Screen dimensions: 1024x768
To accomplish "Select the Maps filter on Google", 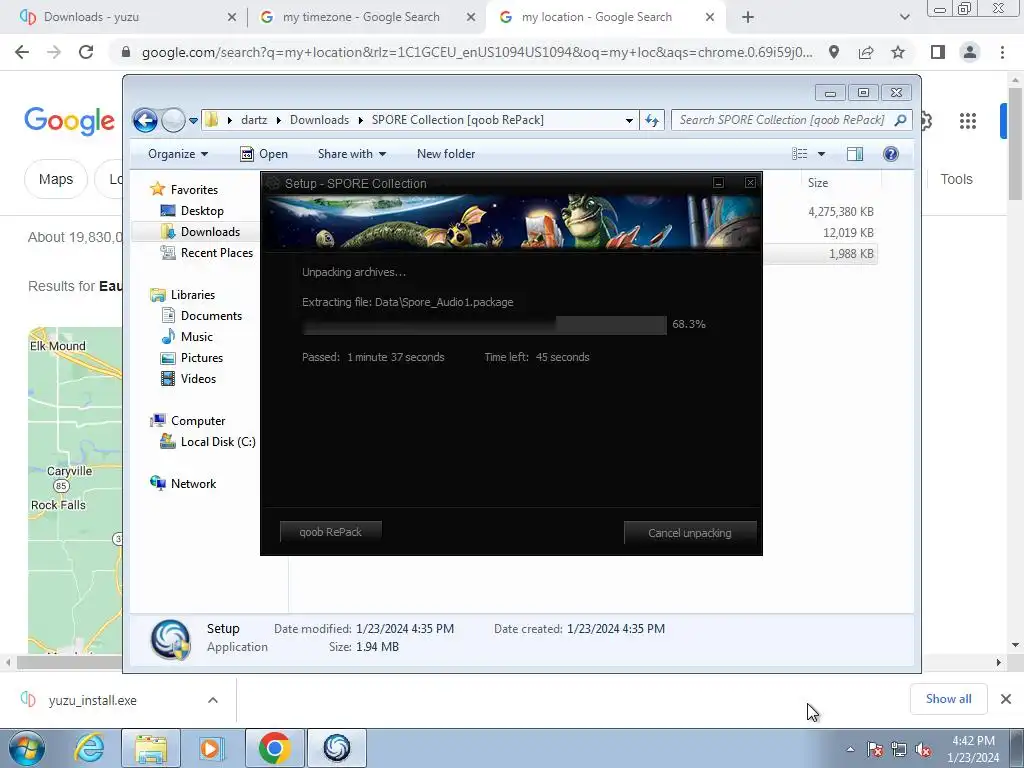I will click(x=56, y=179).
